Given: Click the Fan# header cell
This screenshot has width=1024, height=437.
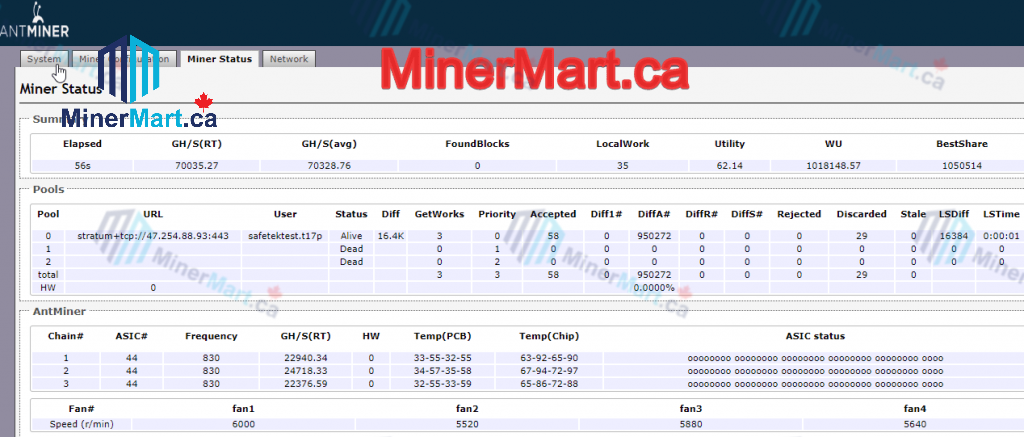Looking at the screenshot, I should click(x=82, y=409).
